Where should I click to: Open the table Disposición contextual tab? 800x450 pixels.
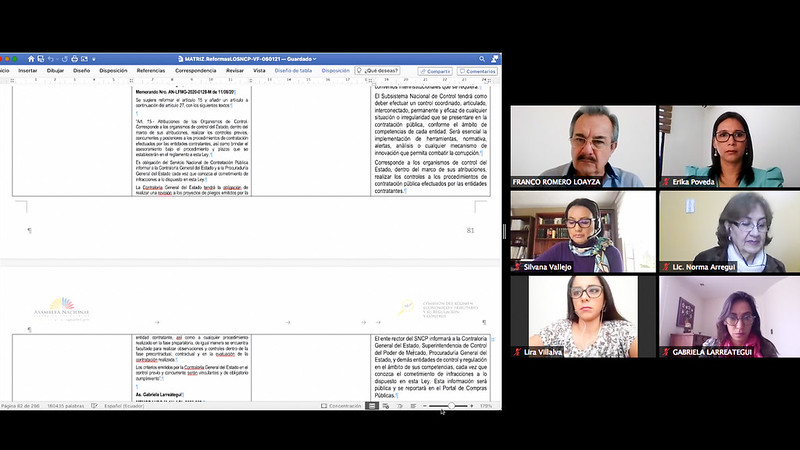pos(335,71)
